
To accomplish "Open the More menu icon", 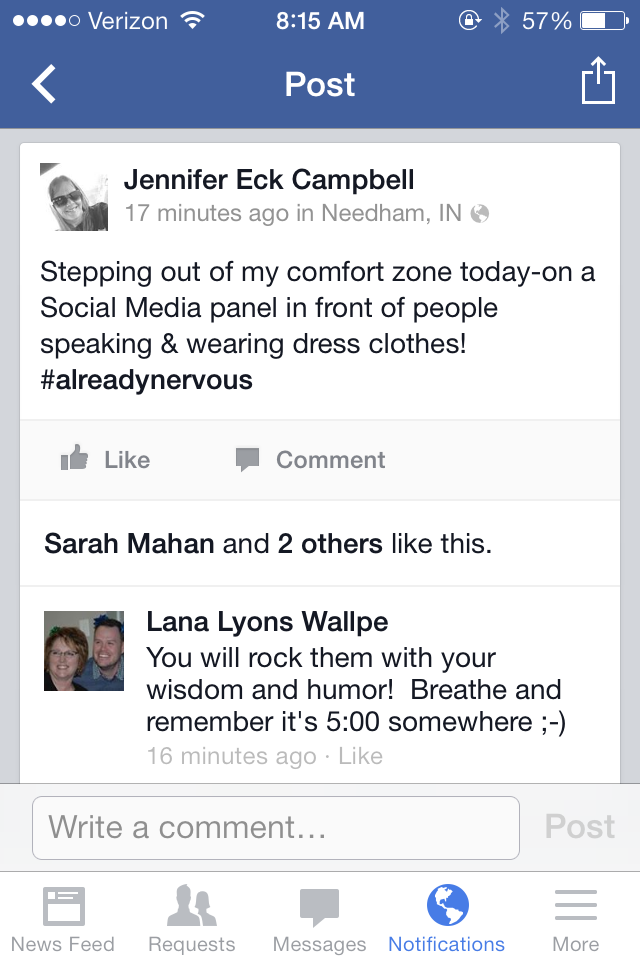I will 576,905.
